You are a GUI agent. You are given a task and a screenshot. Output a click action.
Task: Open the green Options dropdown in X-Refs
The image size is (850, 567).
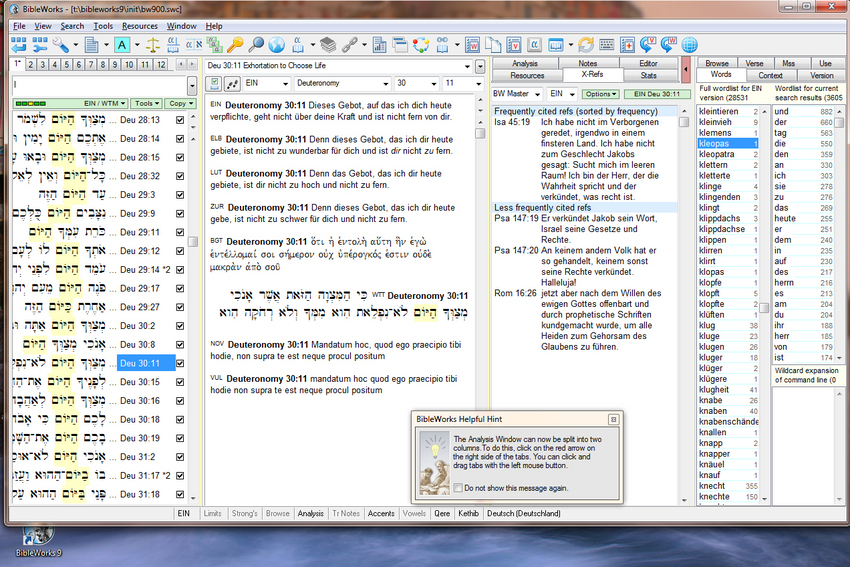pyautogui.click(x=601, y=94)
